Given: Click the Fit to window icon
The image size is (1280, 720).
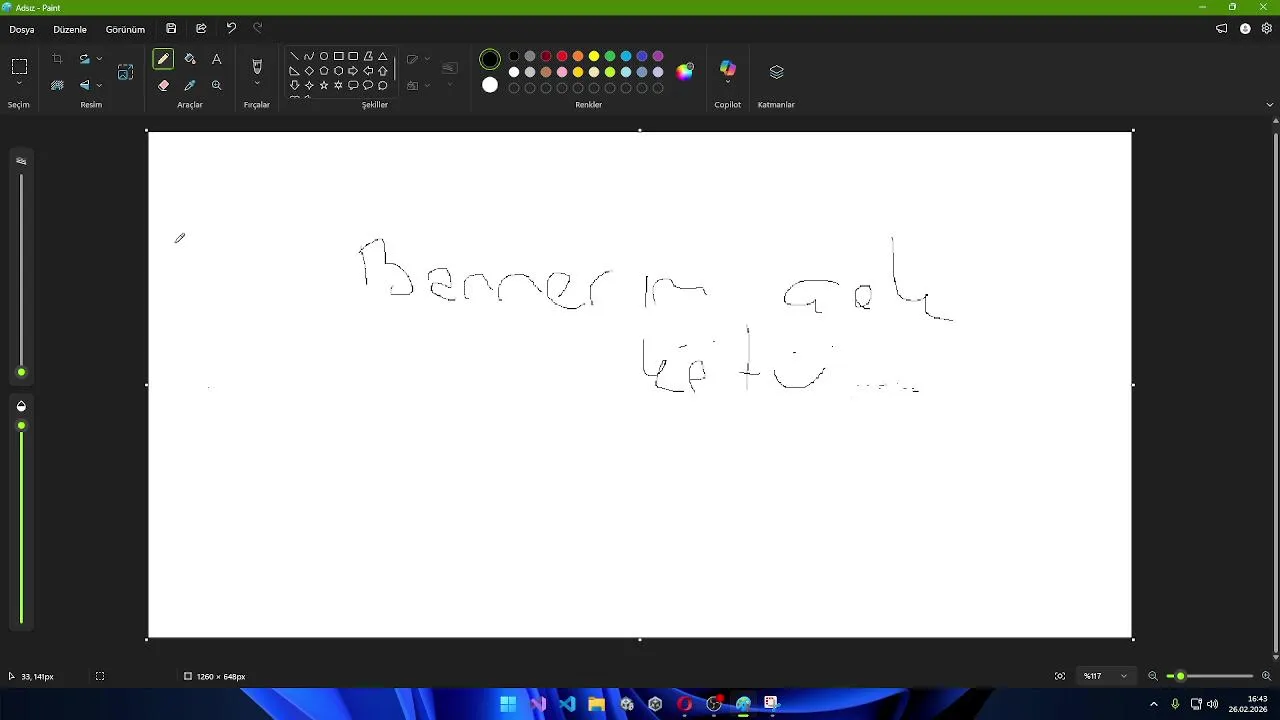Looking at the screenshot, I should [1060, 676].
